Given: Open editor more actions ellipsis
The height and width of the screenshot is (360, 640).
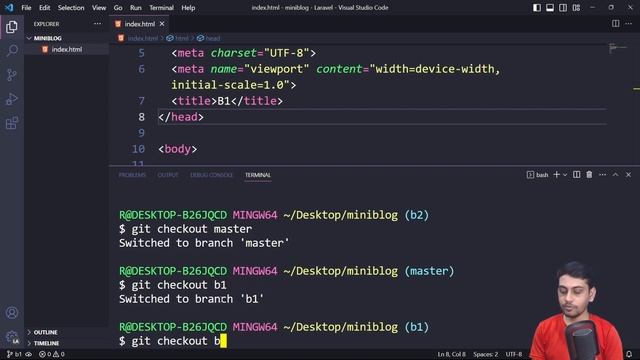Looking at the screenshot, I should (629, 24).
